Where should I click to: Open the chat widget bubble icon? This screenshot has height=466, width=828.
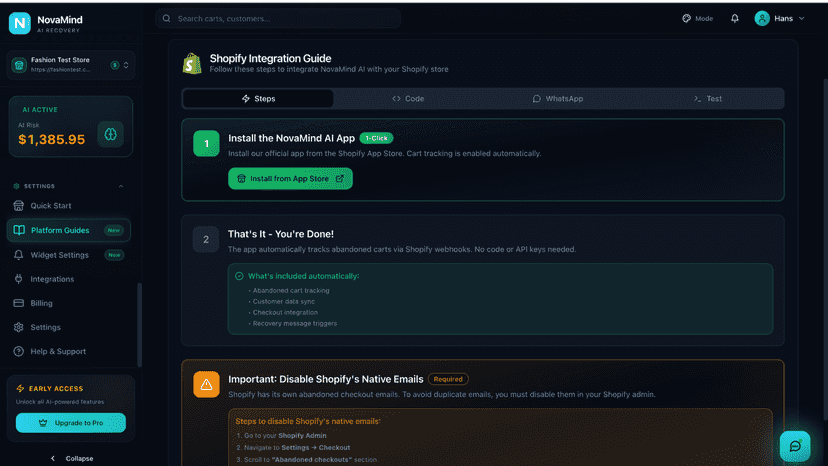tap(795, 446)
